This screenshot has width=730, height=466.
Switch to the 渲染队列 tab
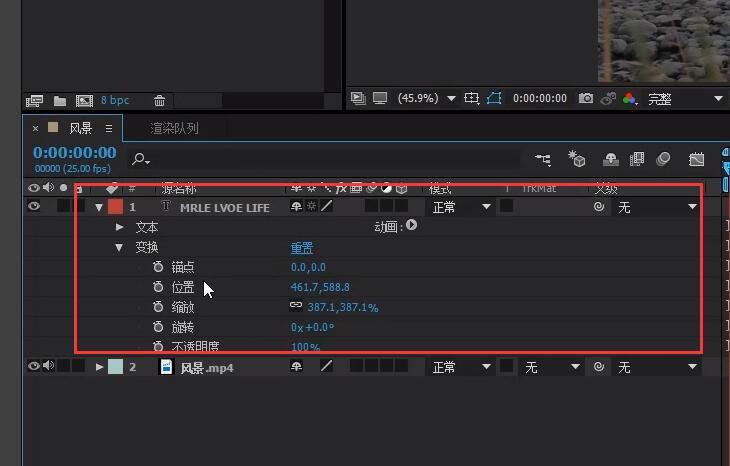(x=174, y=128)
